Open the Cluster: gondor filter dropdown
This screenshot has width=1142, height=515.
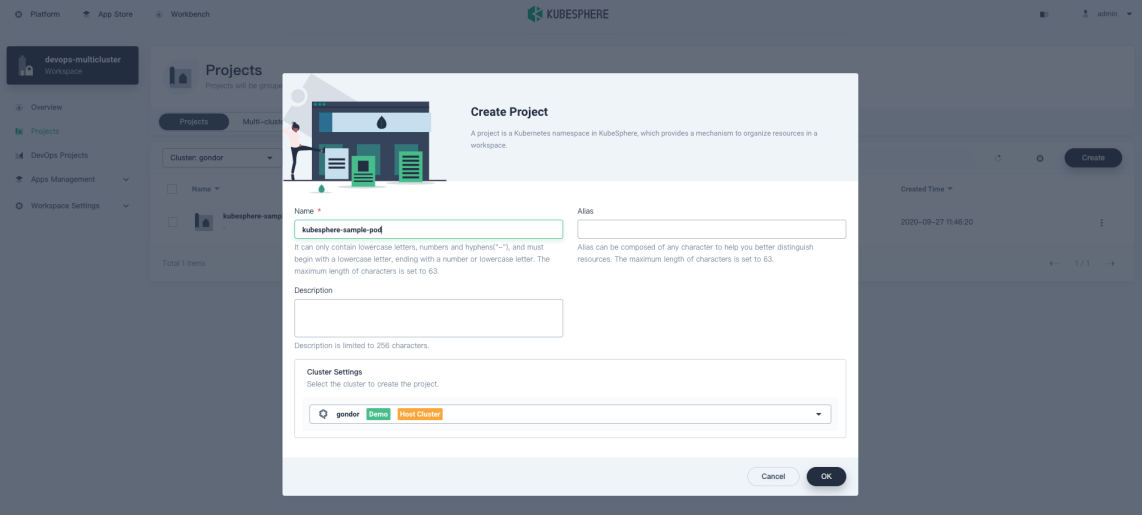pos(221,157)
